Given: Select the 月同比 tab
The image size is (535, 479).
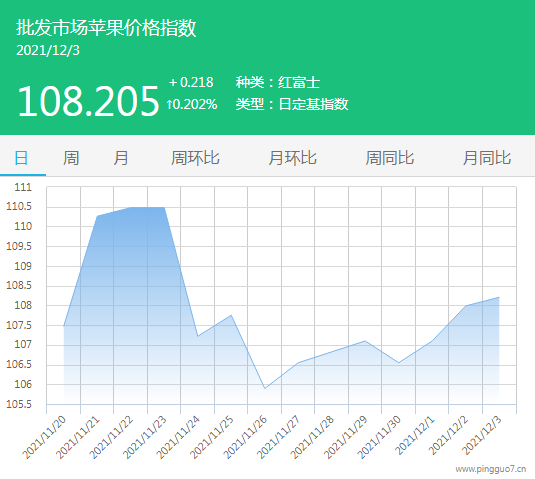Looking at the screenshot, I should [x=487, y=158].
